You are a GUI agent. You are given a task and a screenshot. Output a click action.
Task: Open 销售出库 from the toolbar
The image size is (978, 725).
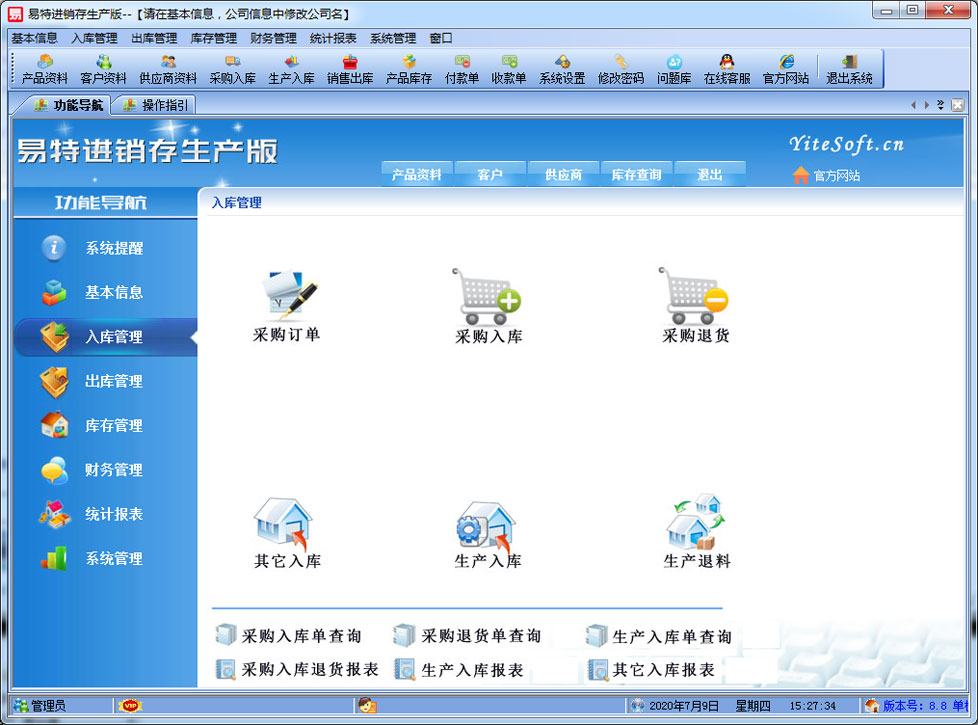[x=350, y=69]
